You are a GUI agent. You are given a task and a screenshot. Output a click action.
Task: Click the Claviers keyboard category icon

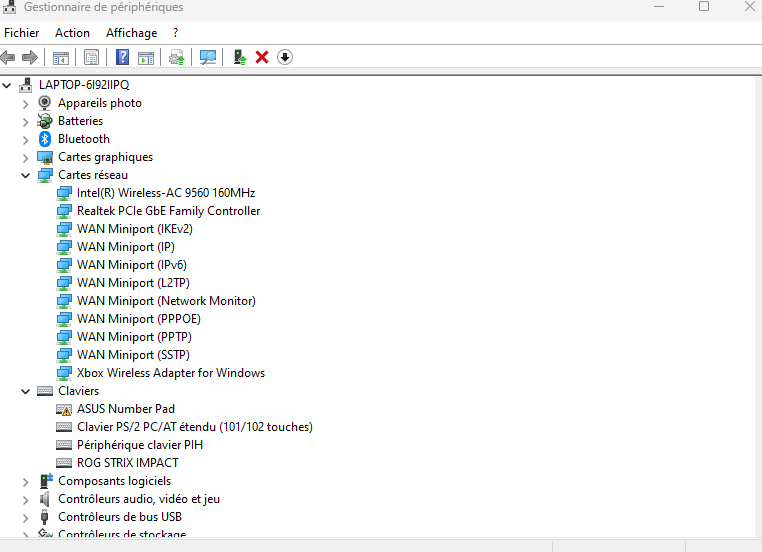[45, 391]
